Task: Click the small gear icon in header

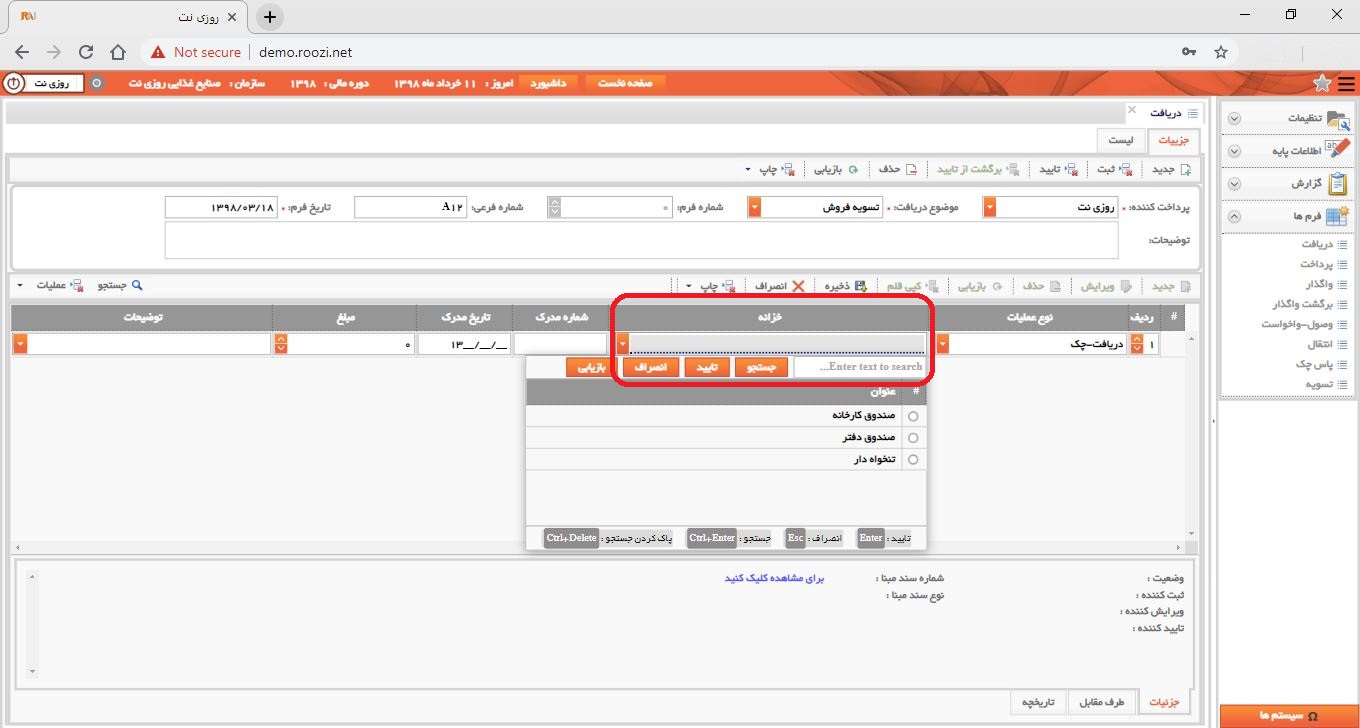Action: [x=97, y=83]
